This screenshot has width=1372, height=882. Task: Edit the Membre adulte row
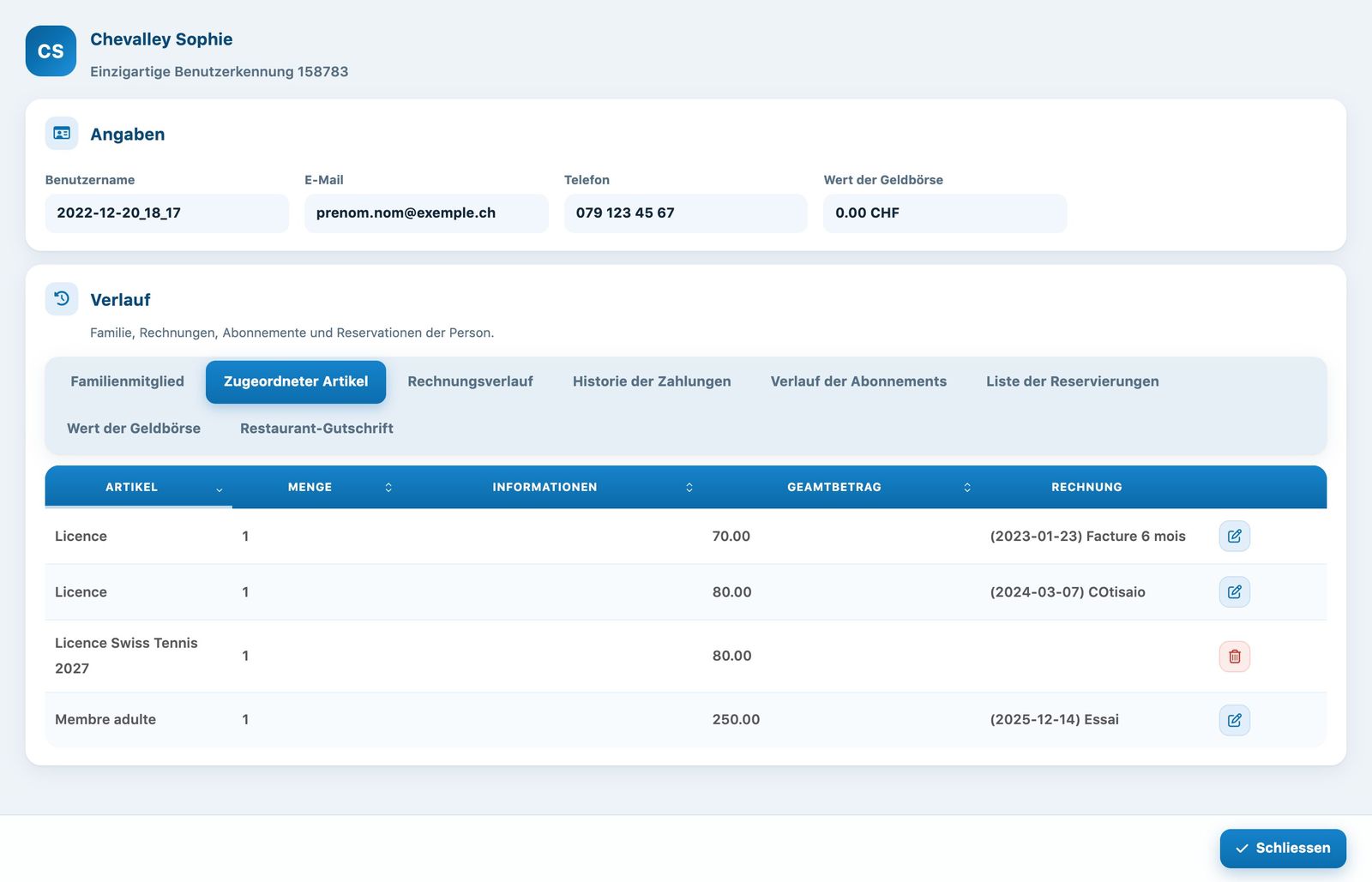[x=1234, y=719]
